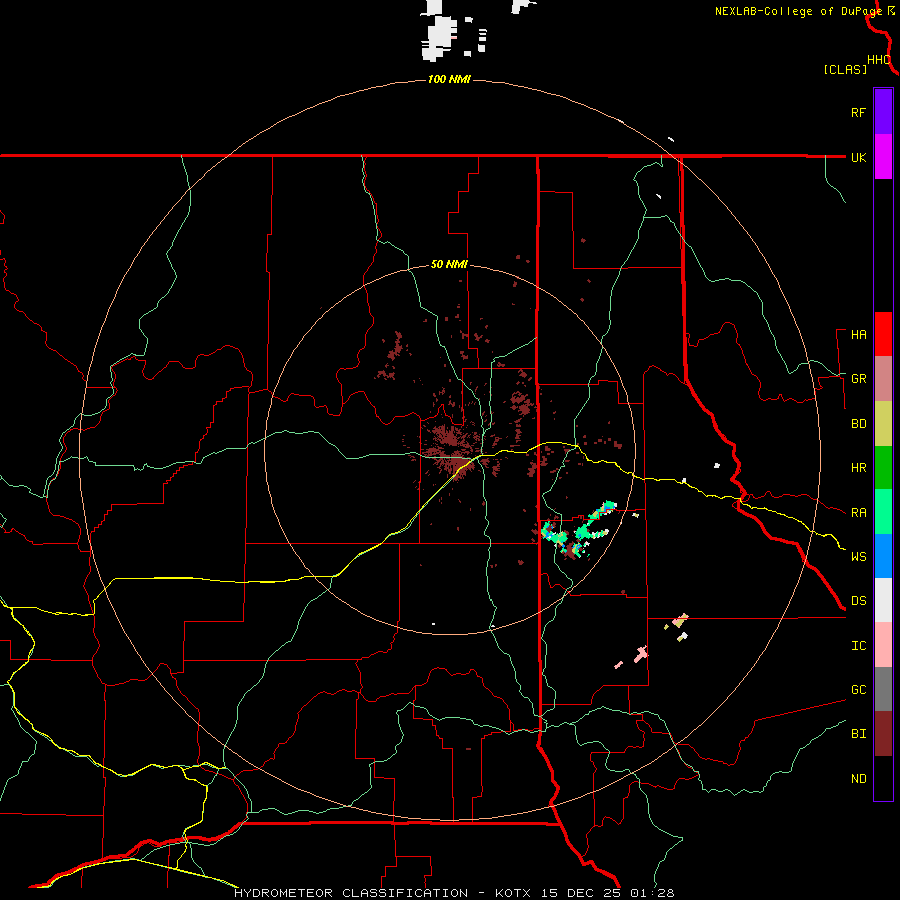This screenshot has height=900, width=900.
Task: Click the "HHC" product code text
Action: point(878,60)
